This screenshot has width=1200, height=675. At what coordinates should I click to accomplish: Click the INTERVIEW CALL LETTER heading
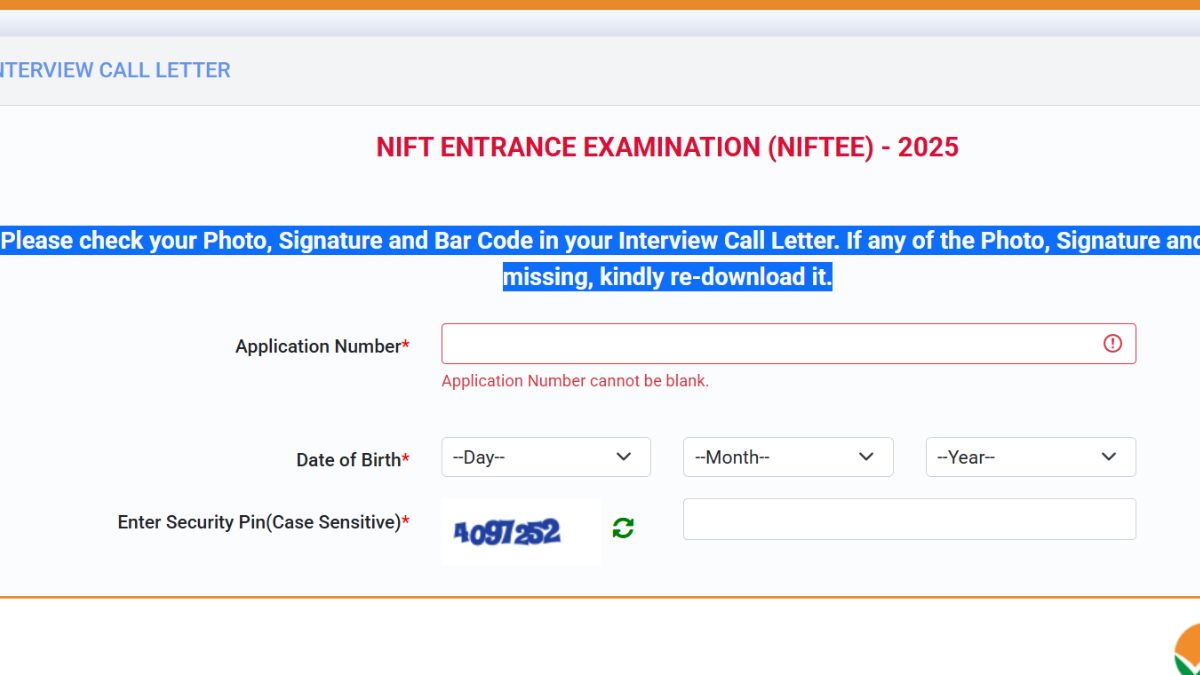[115, 69]
